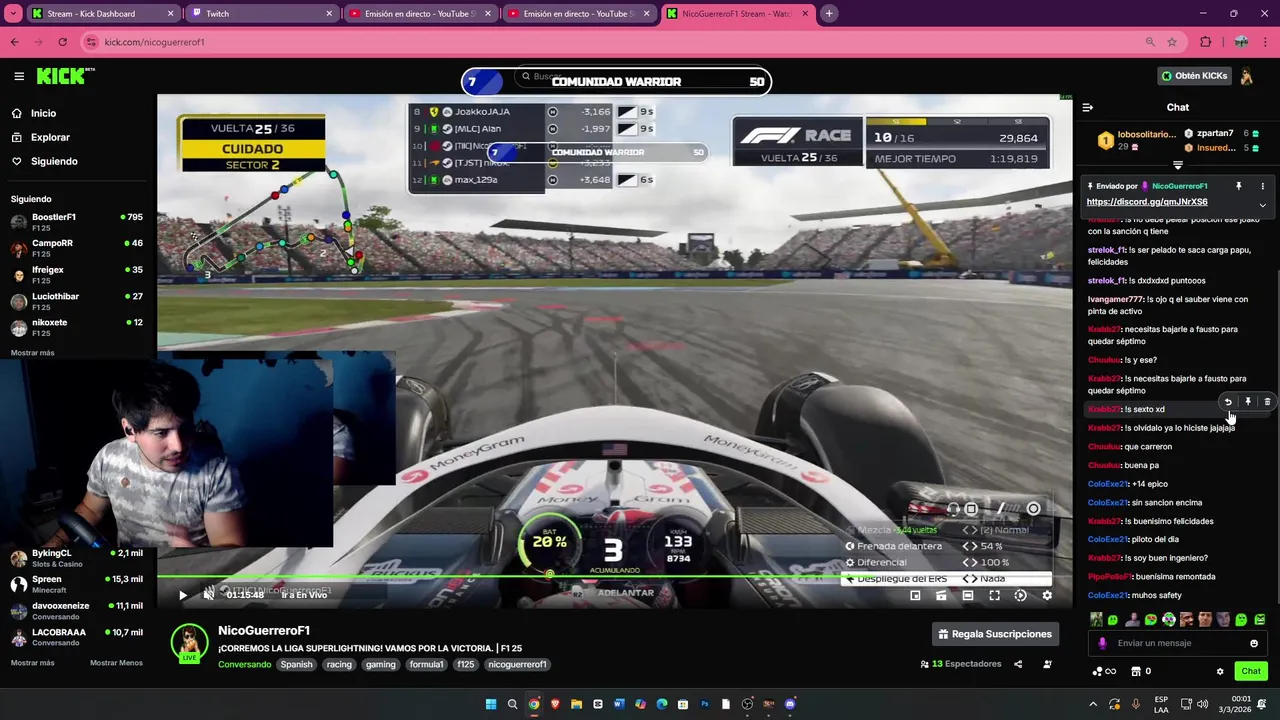1280x720 pixels.
Task: Open video quality settings gear
Action: coord(1047,595)
